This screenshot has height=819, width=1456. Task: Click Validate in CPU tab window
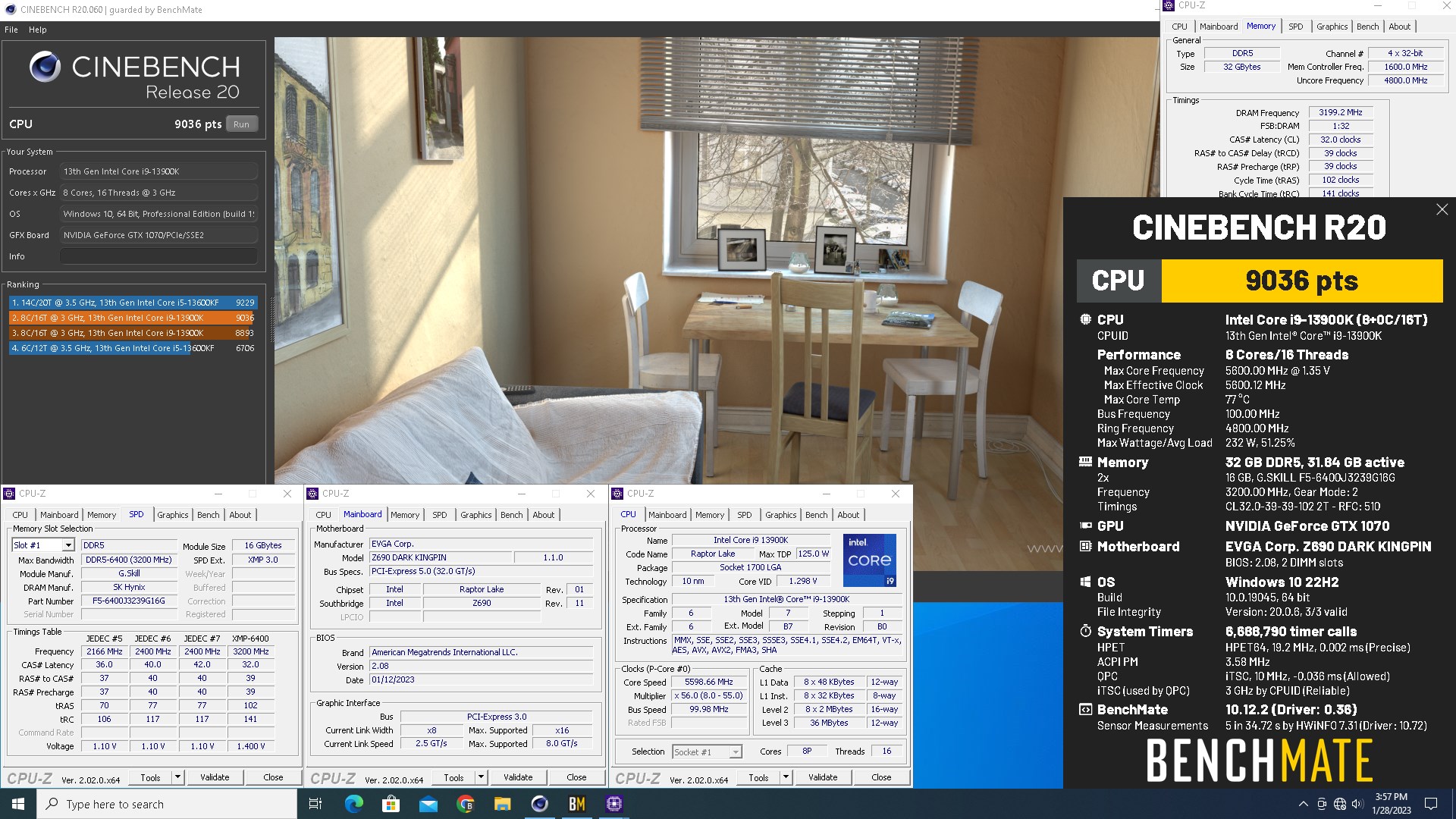(x=823, y=777)
